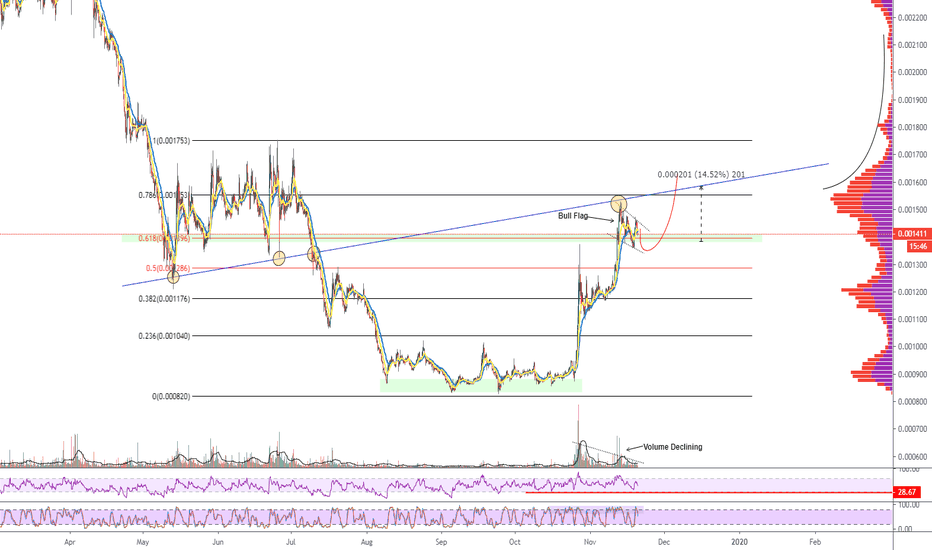Select the 0.618 Fibonacci level label
The width and height of the screenshot is (932, 550).
point(164,238)
